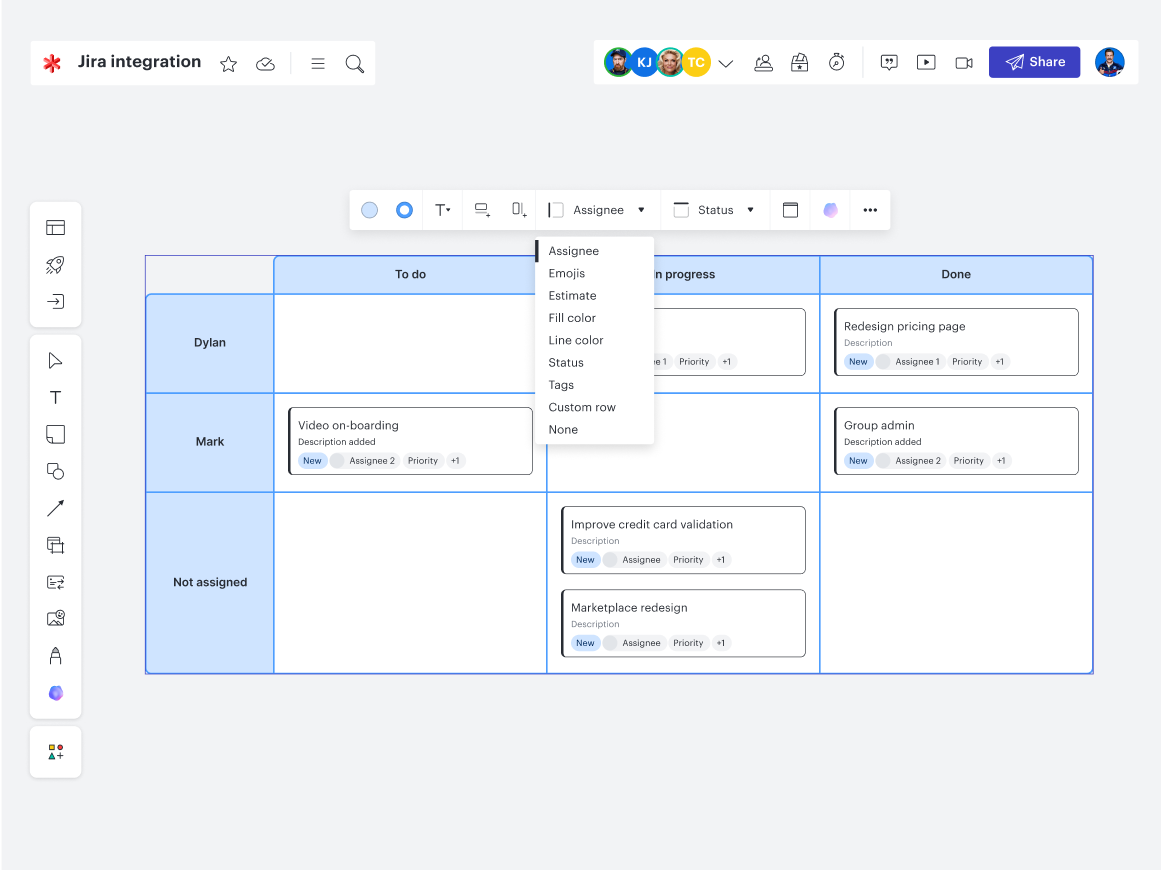This screenshot has width=1161, height=870.
Task: Open the Assignee rows dropdown
Action: [598, 210]
